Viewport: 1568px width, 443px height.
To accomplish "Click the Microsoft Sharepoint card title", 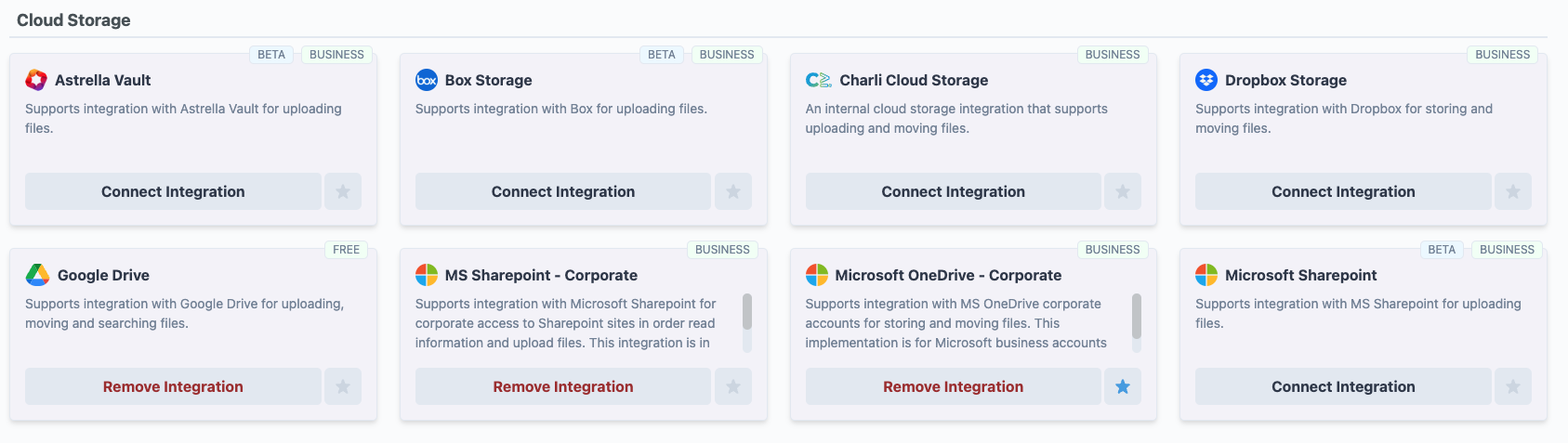I will 1301,275.
